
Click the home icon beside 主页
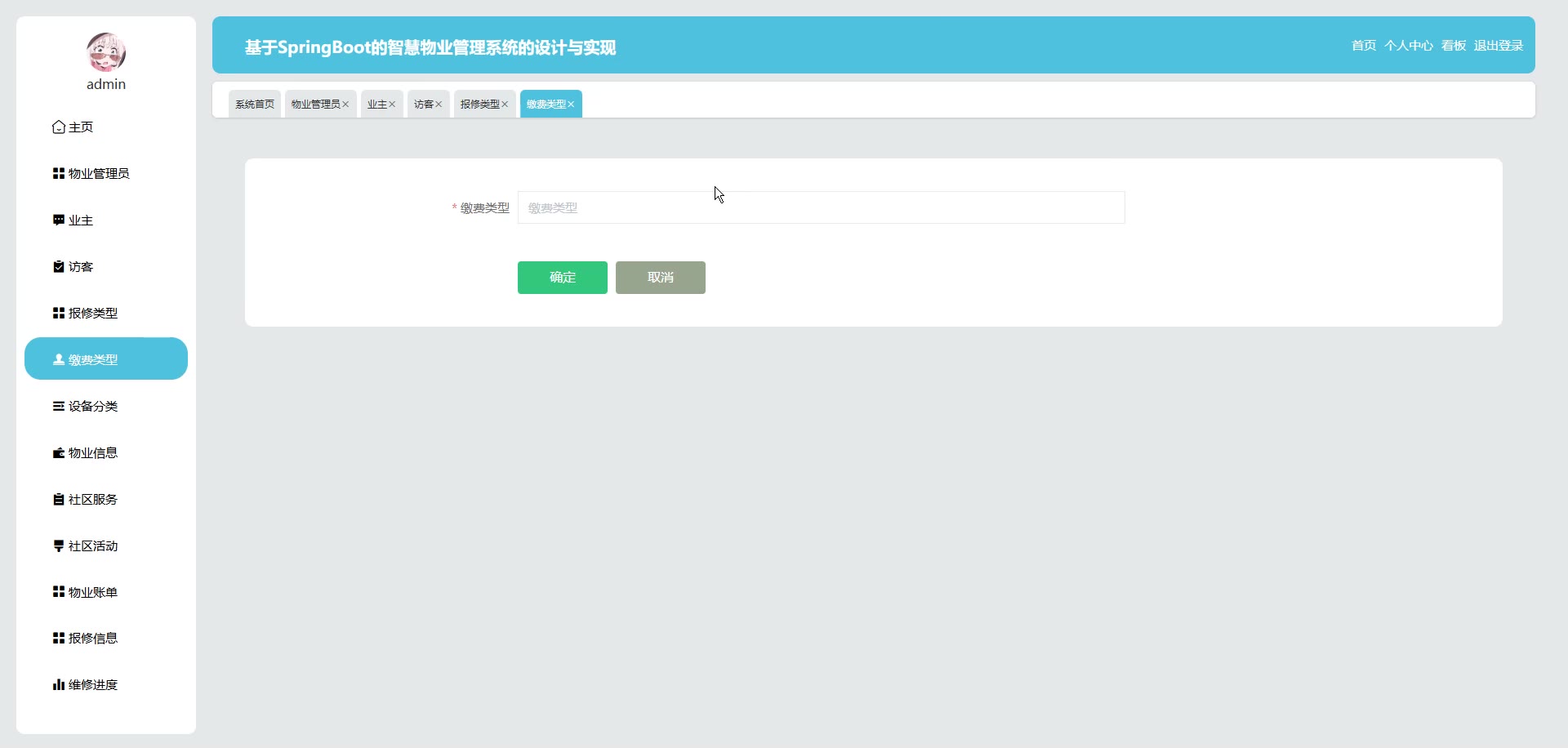(x=59, y=127)
